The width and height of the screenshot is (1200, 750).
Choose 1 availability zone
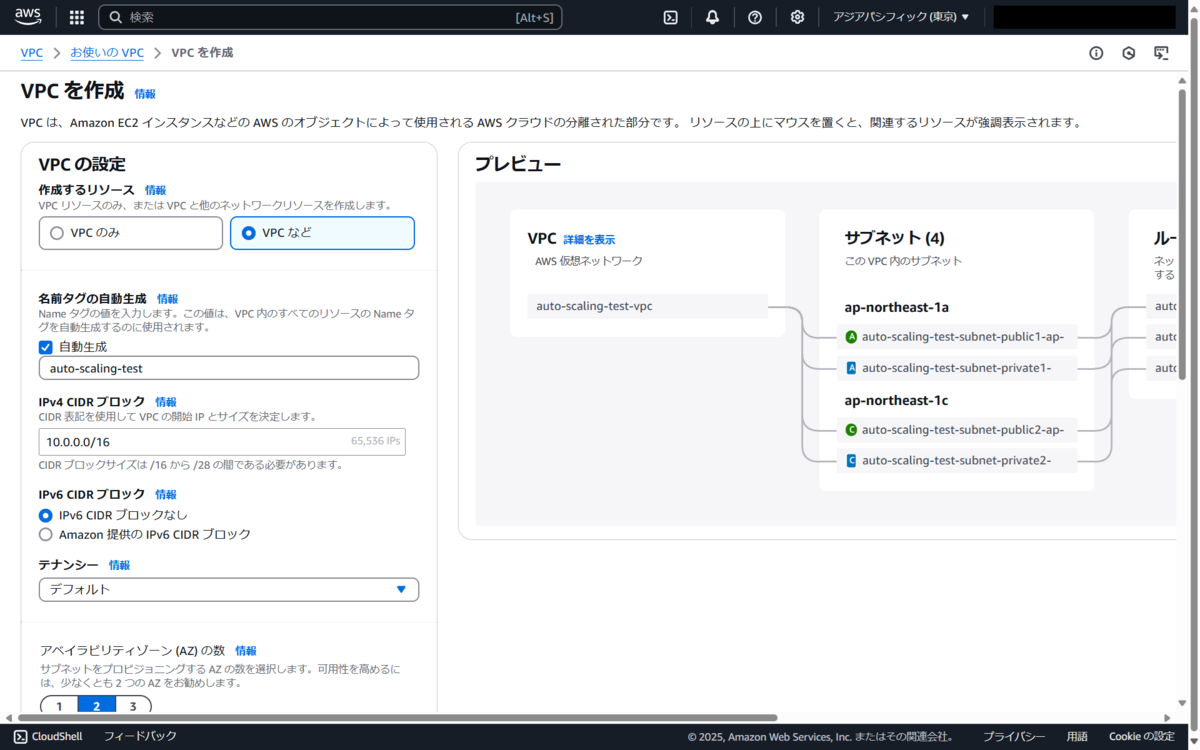click(59, 705)
